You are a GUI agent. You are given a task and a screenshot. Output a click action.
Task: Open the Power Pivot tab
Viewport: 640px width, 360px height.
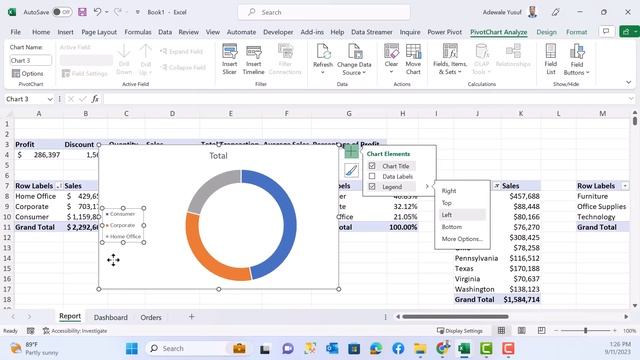coord(444,32)
